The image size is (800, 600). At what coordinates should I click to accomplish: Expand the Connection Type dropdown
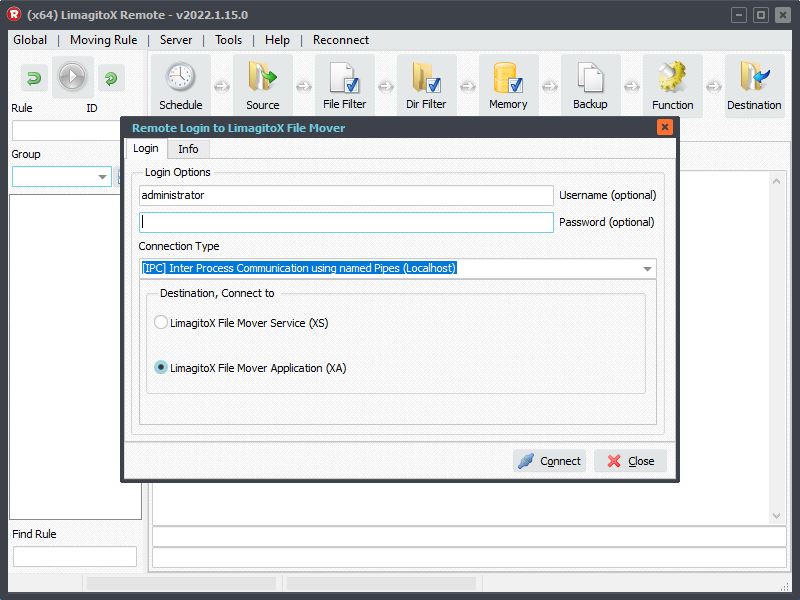click(647, 268)
